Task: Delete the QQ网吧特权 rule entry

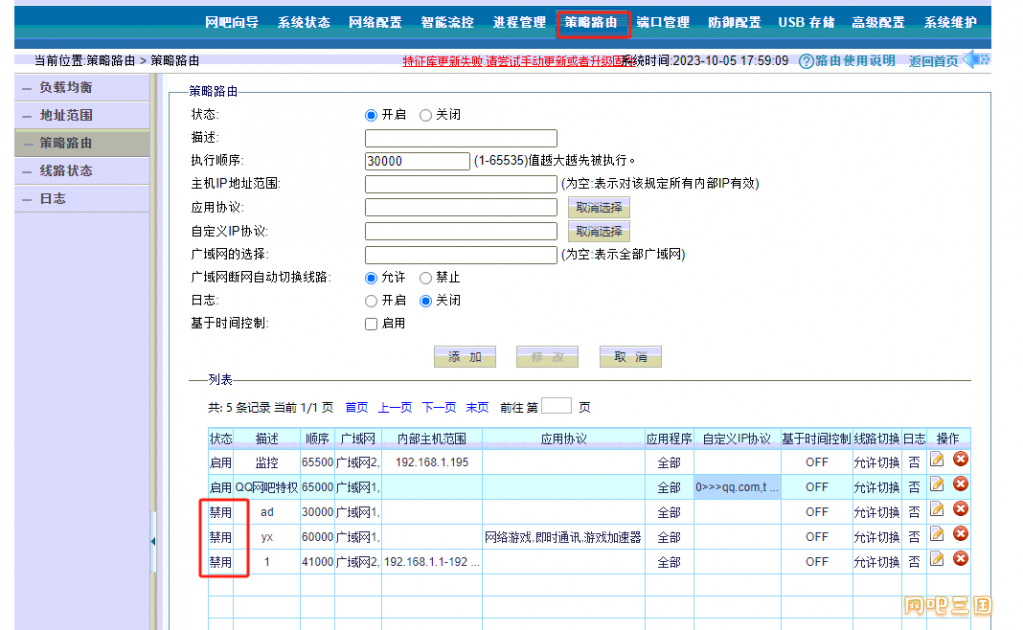Action: pyautogui.click(x=960, y=485)
